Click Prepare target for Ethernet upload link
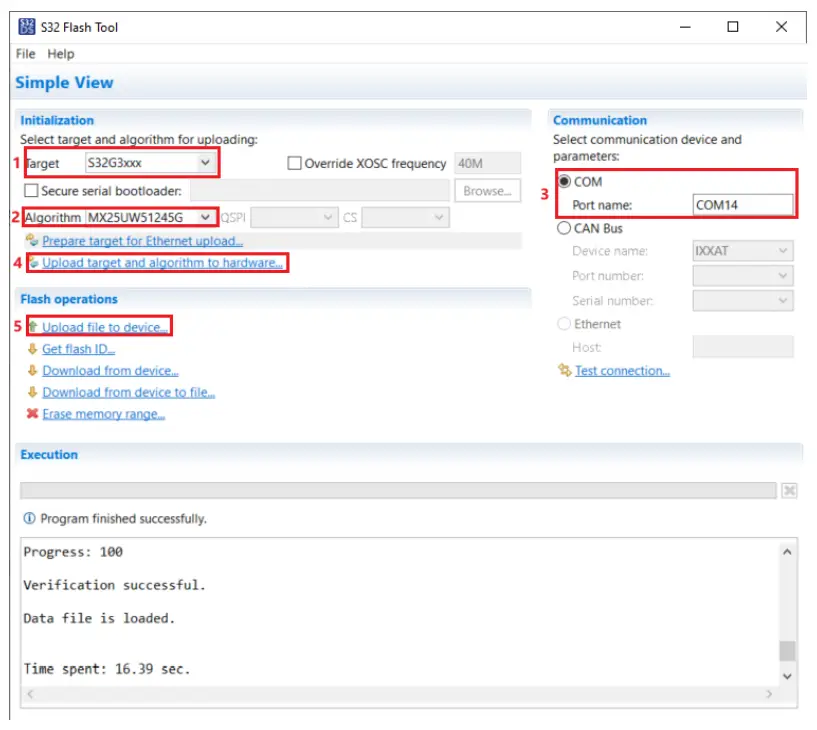Screen dimensions: 817x730 tap(142, 241)
